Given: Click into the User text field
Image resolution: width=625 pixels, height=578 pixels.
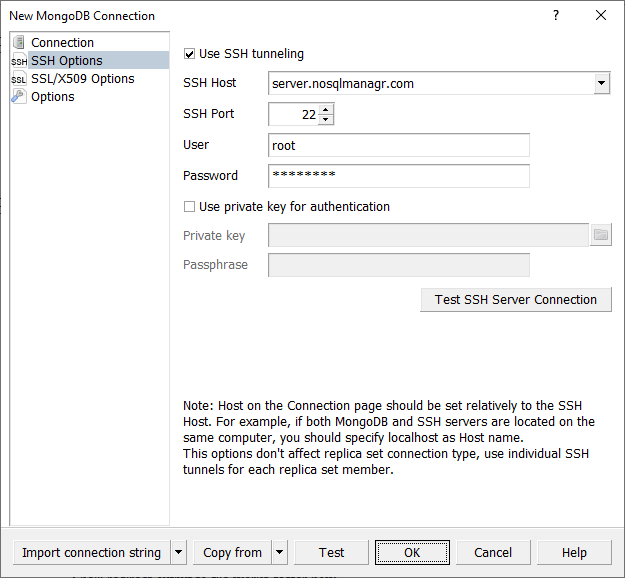Looking at the screenshot, I should click(x=398, y=145).
